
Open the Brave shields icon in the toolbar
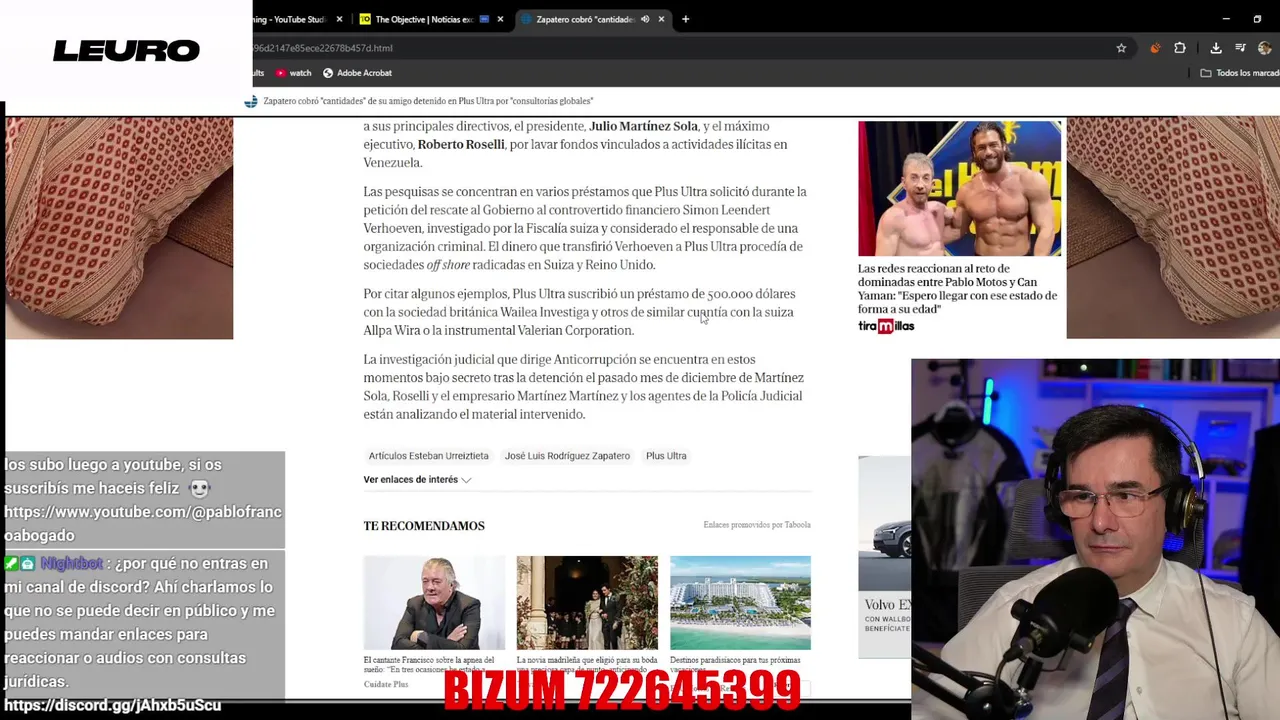click(x=1155, y=48)
